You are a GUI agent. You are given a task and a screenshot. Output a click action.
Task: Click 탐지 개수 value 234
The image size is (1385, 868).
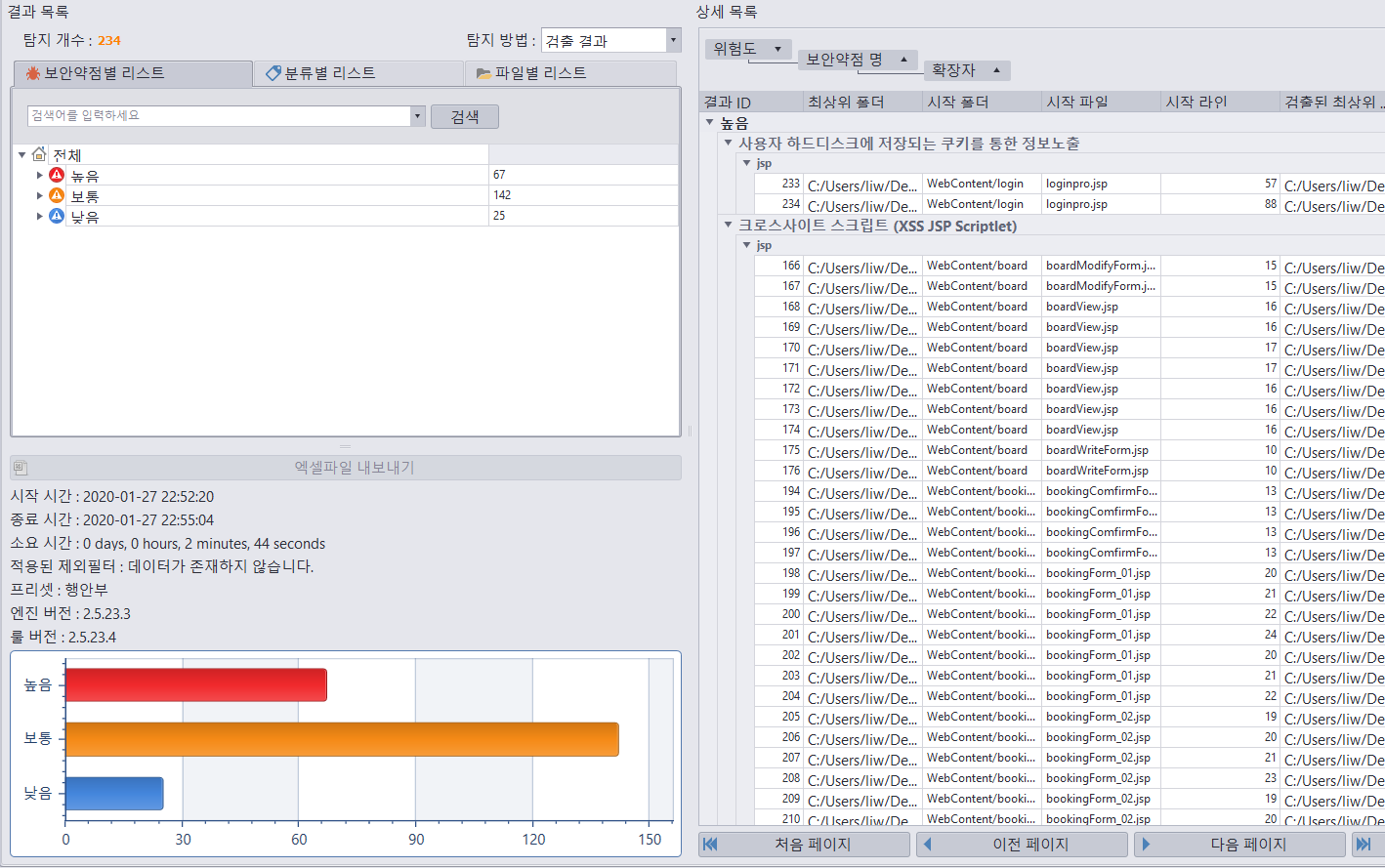click(109, 40)
